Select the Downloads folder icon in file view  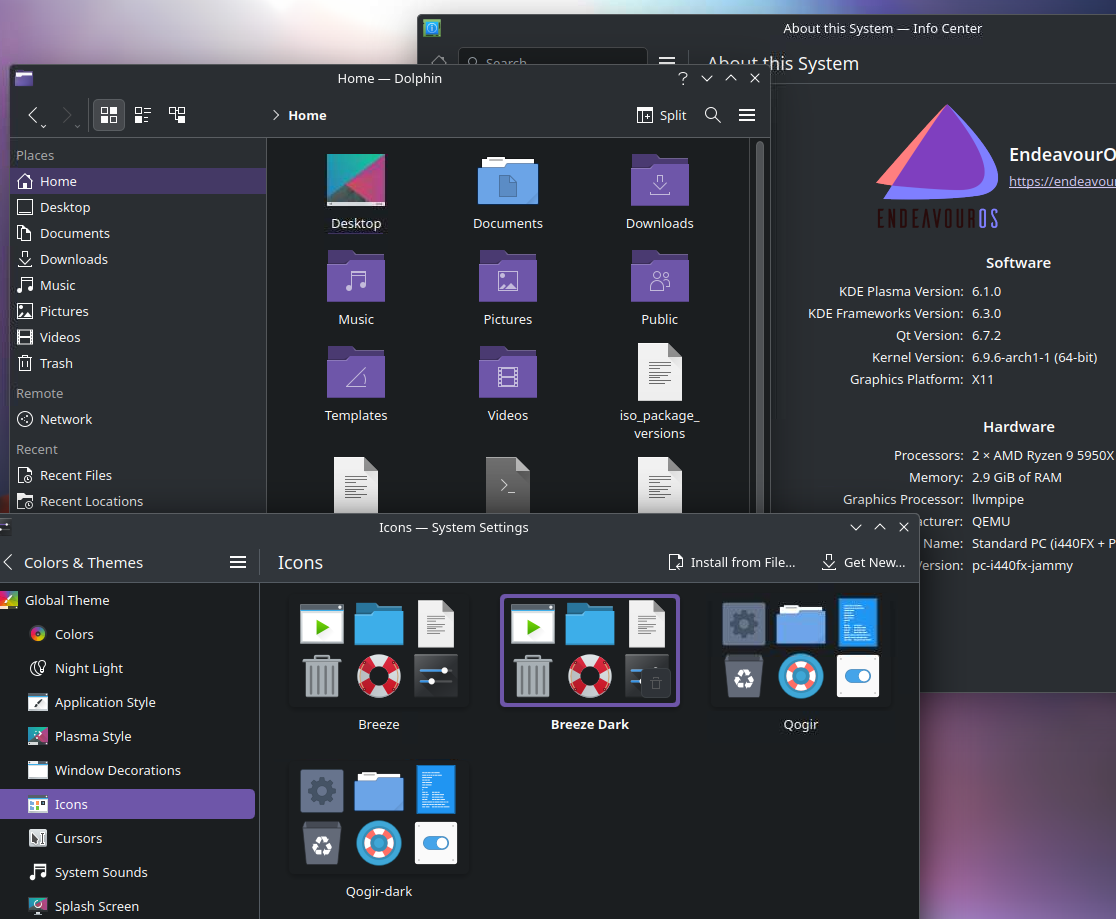coord(660,180)
